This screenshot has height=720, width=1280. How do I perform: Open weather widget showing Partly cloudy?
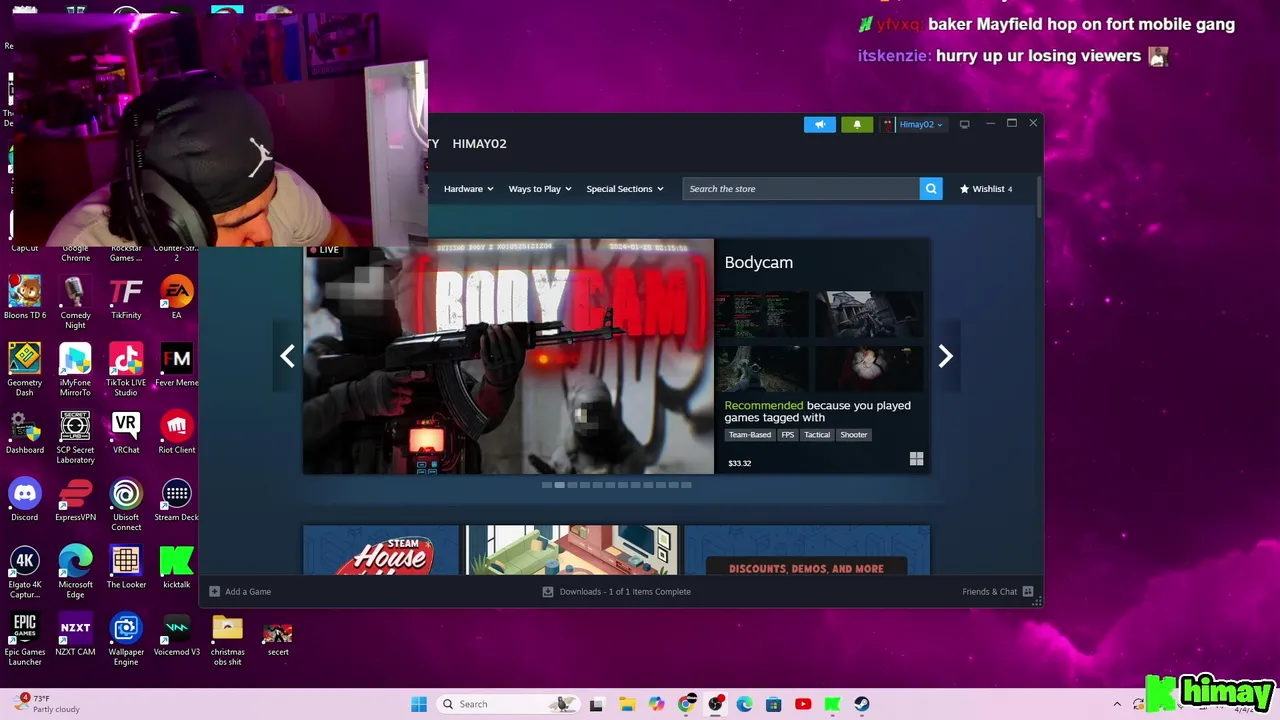45,704
